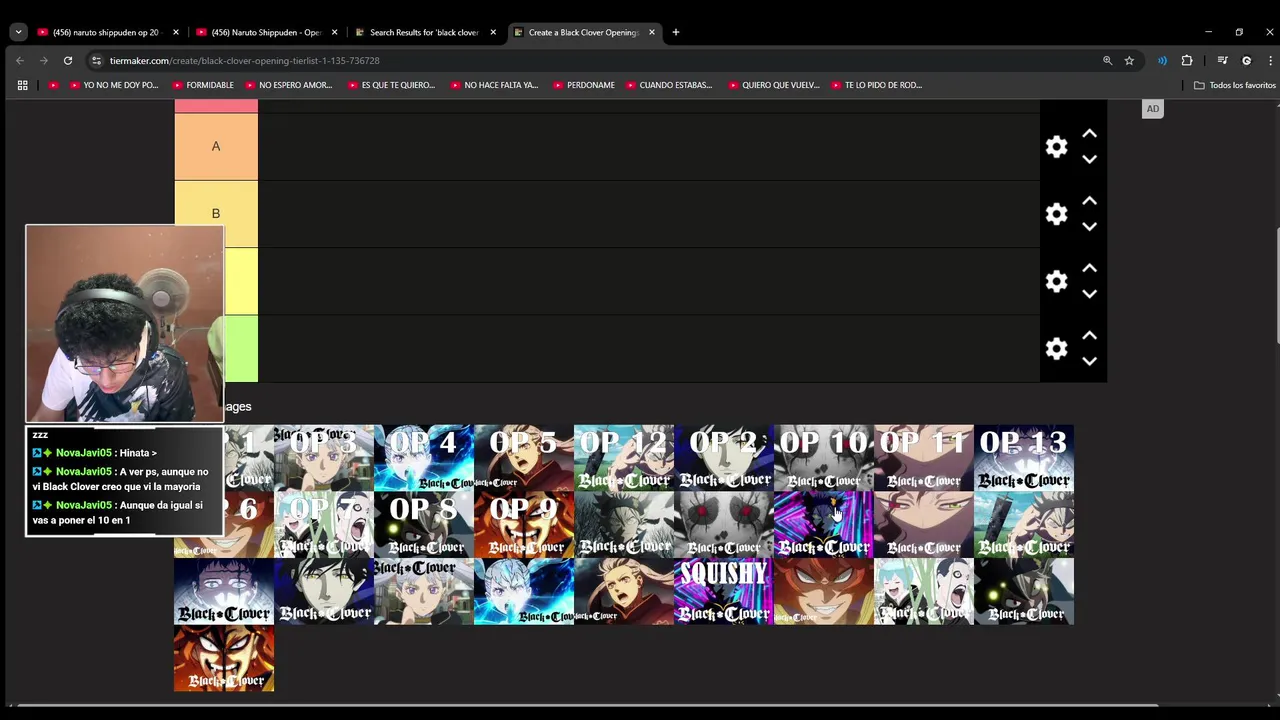Image resolution: width=1280 pixels, height=720 pixels.
Task: Open settings gear for the green tier row
Action: 1056,348
